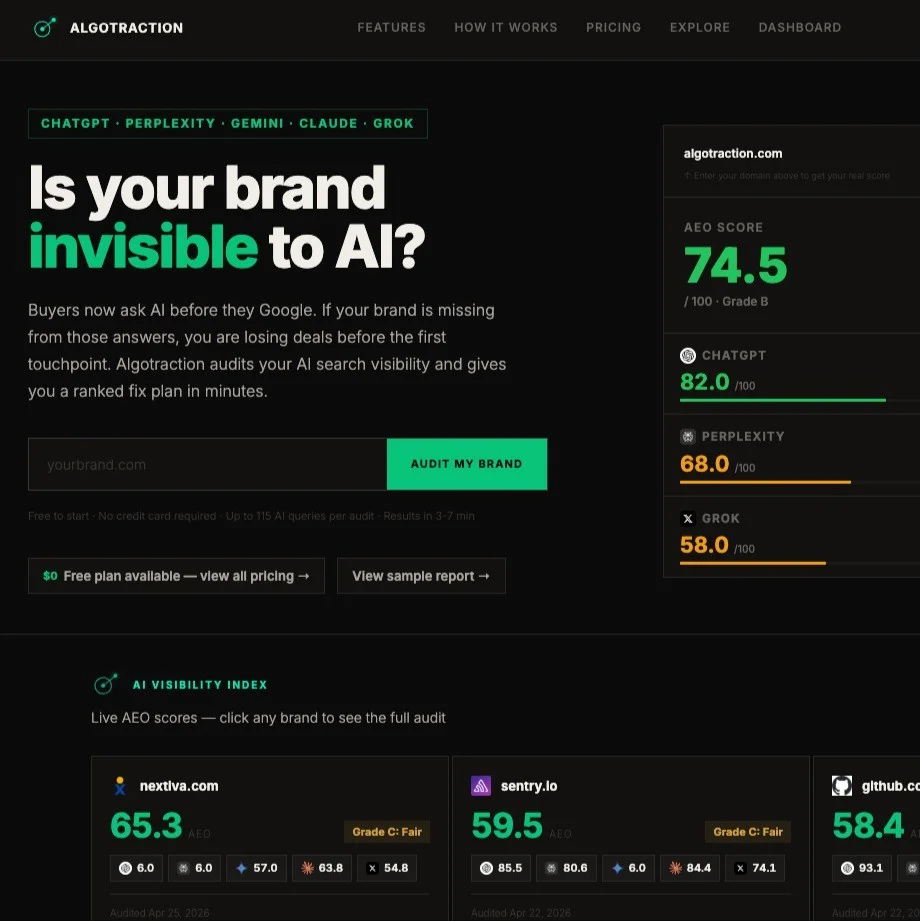
Task: Click the Algotraction logo icon in header
Action: pos(45,27)
